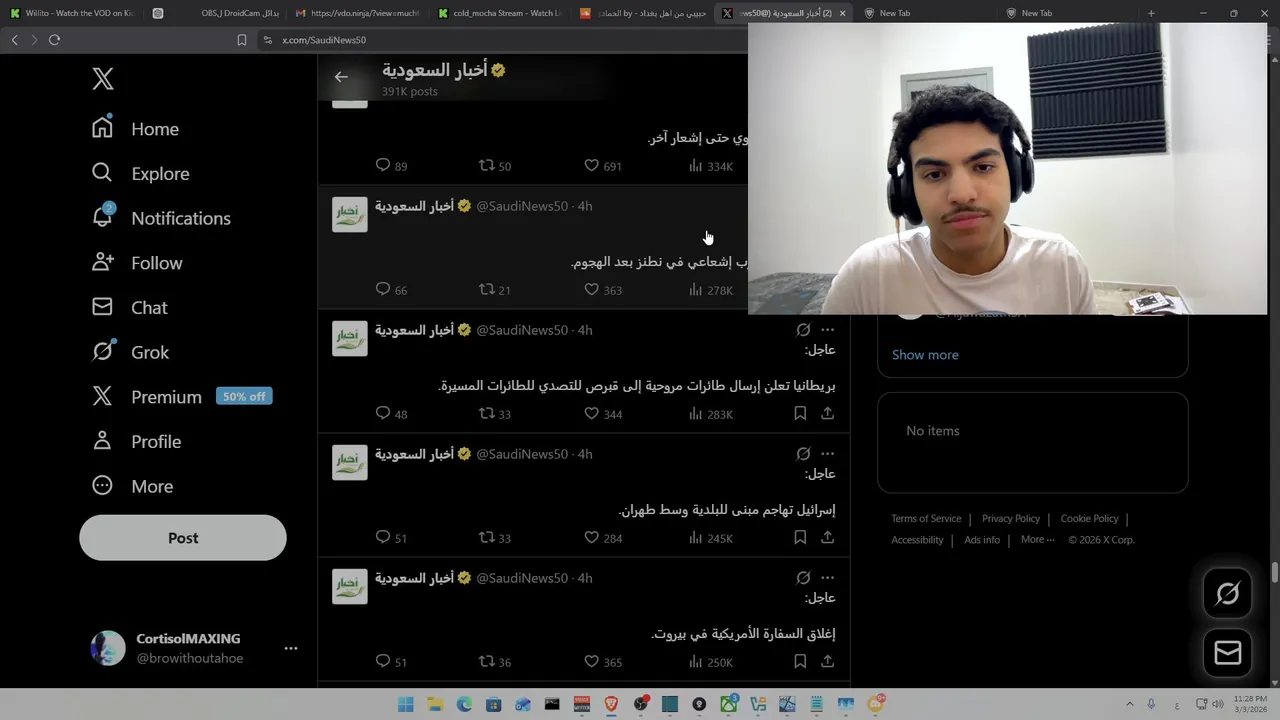Open the Explore page

(140, 174)
